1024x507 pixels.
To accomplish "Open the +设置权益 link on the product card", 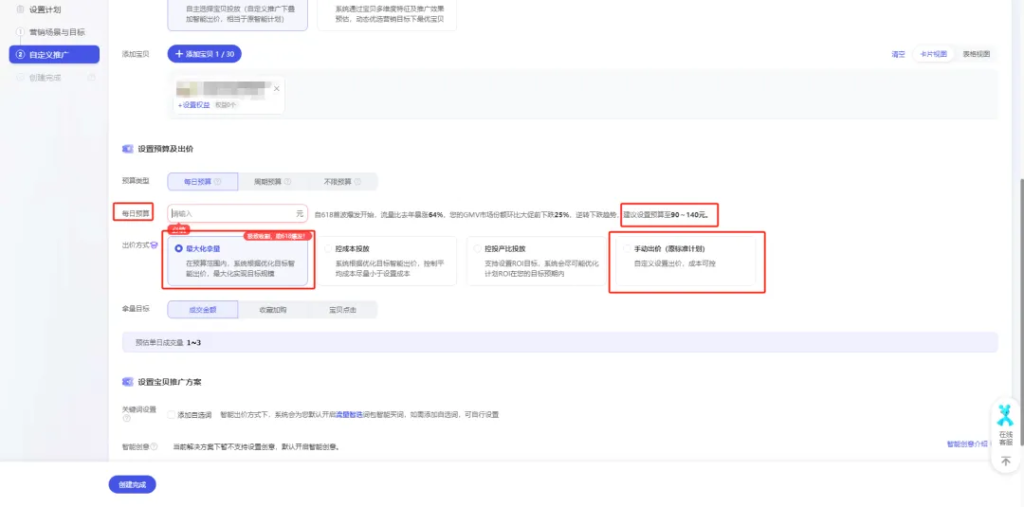I will 194,105.
